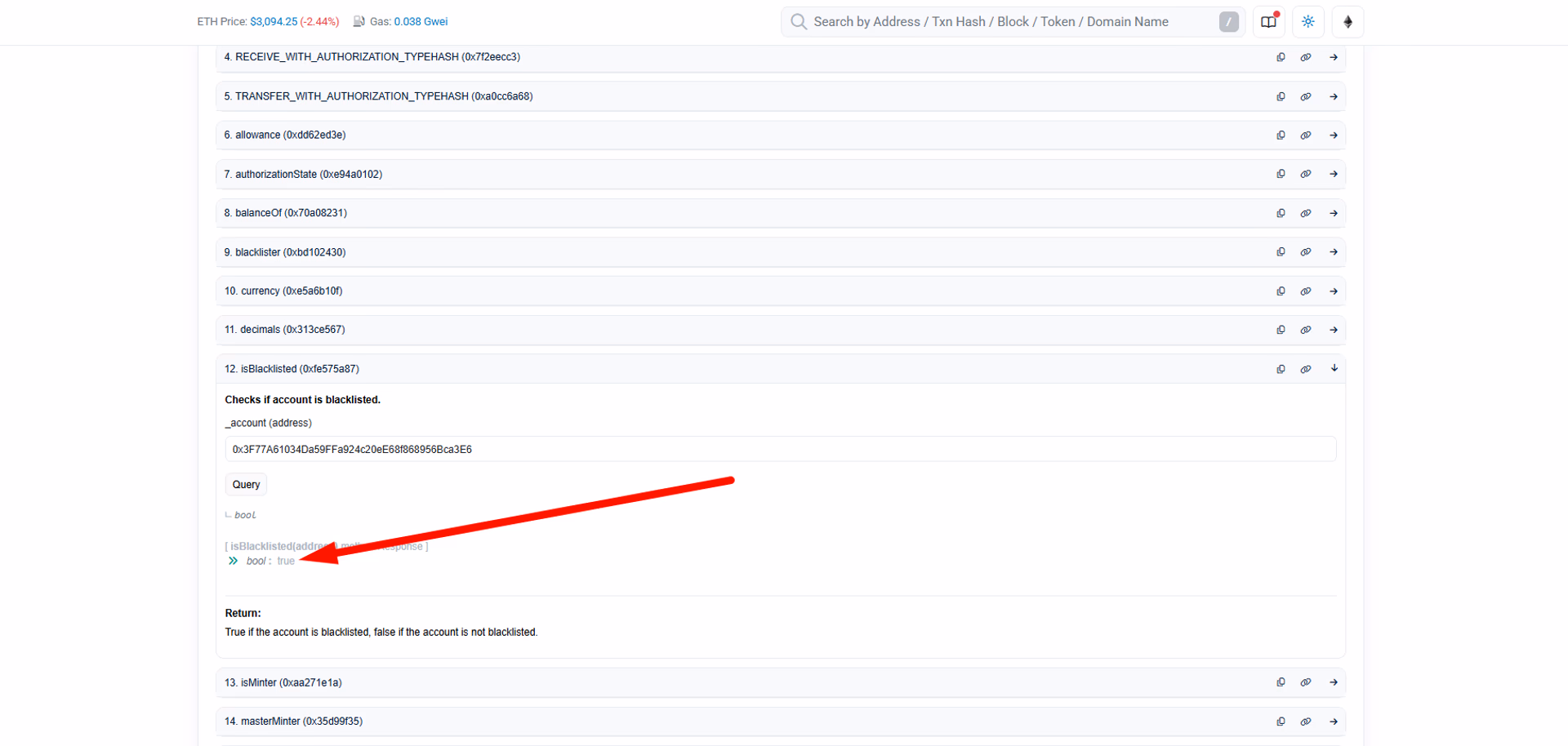Copy permalink for masterMinter method
Image resolution: width=1568 pixels, height=746 pixels.
pos(1306,722)
